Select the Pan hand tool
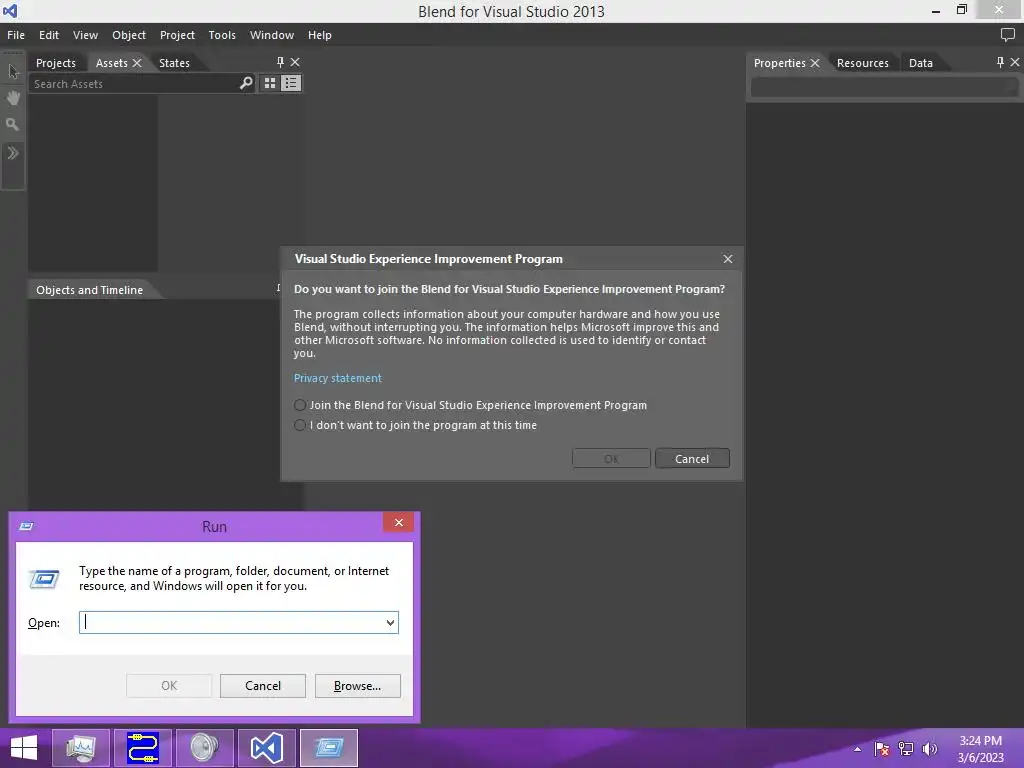Image resolution: width=1024 pixels, height=768 pixels. pos(13,98)
